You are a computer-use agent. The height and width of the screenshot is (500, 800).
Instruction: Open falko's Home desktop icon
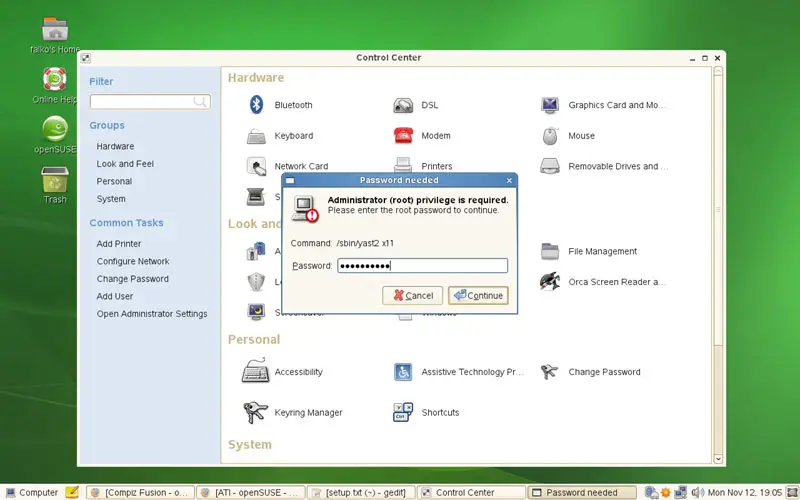(55, 29)
